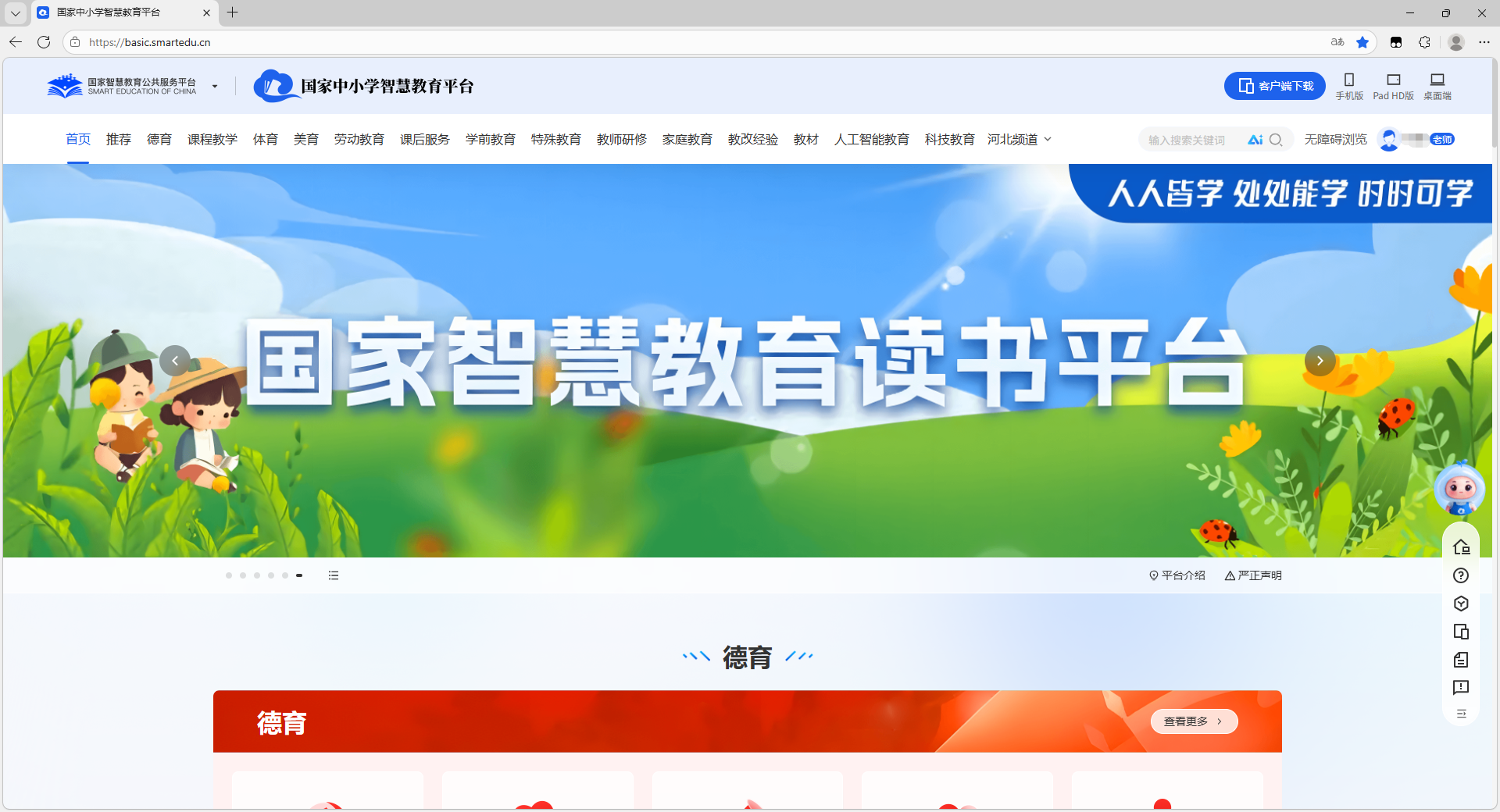Image resolution: width=1500 pixels, height=812 pixels.
Task: Go to the 教师研修 navigation tab
Action: (621, 140)
